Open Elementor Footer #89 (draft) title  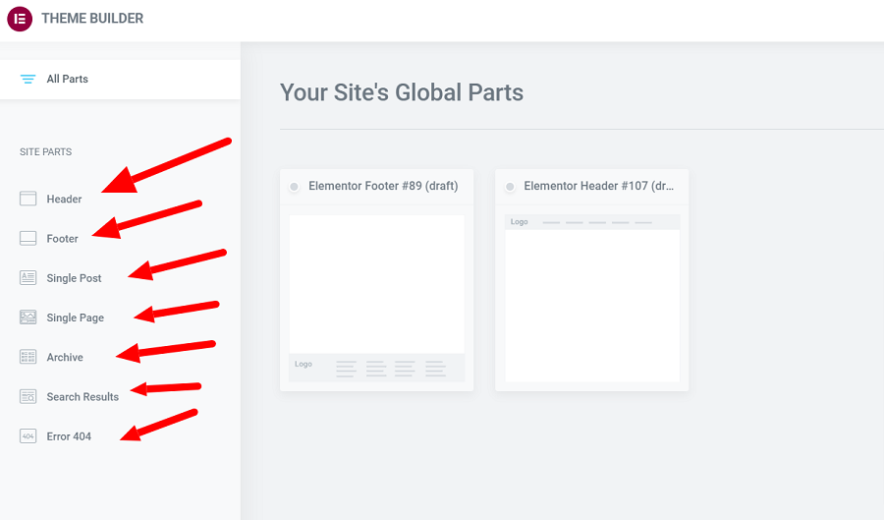click(x=383, y=186)
